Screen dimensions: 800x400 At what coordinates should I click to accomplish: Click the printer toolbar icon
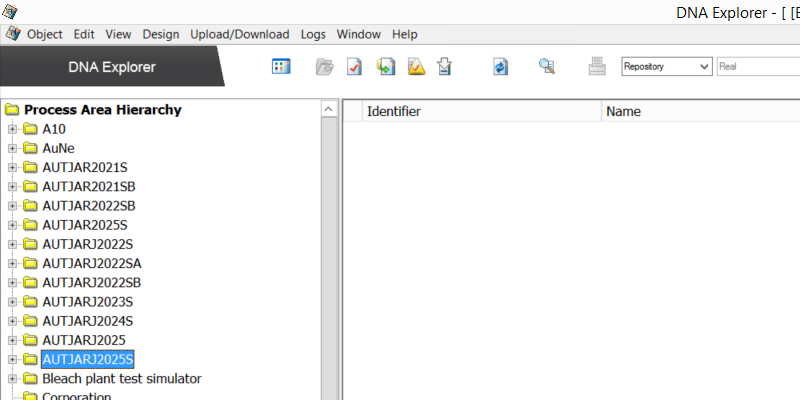coord(597,67)
